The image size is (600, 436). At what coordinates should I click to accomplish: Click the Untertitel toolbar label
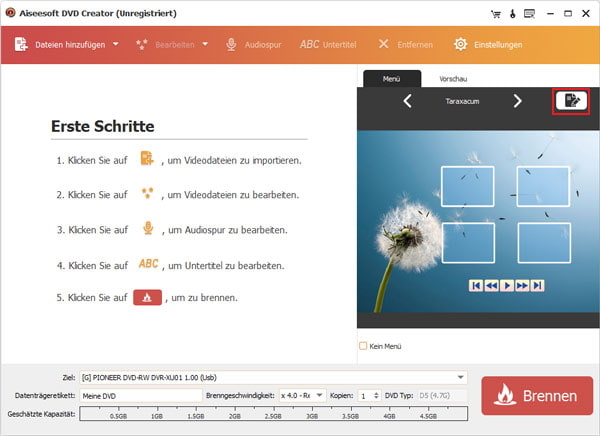coord(339,45)
